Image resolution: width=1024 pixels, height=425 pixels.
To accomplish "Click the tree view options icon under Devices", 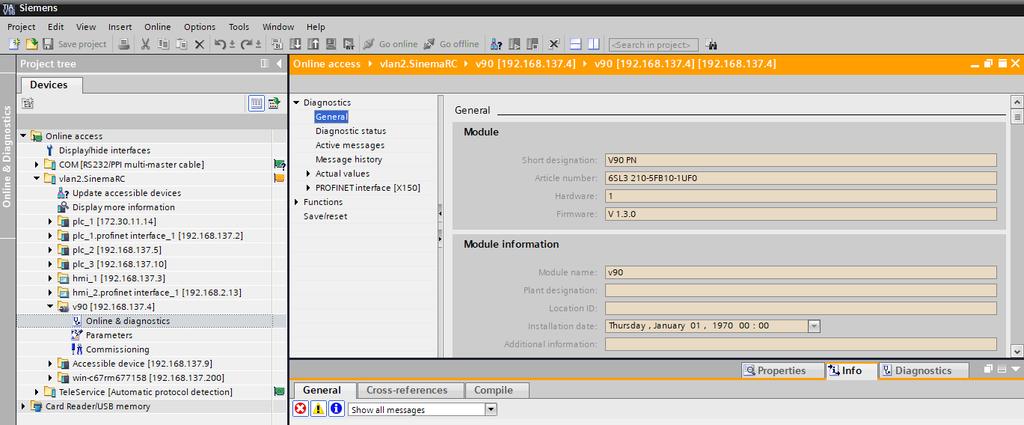I will (x=27, y=103).
